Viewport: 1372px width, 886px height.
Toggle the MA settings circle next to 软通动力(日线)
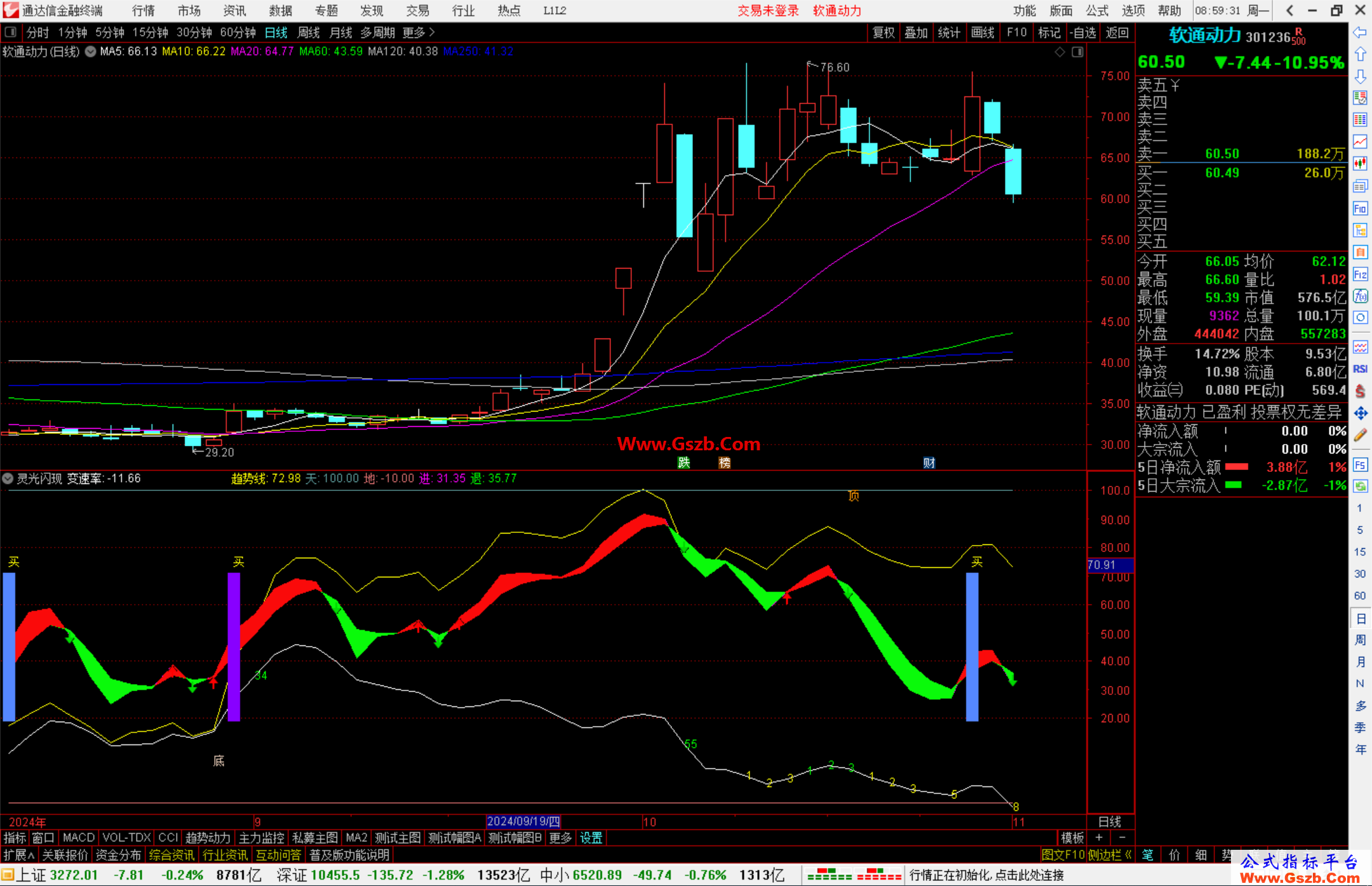91,51
